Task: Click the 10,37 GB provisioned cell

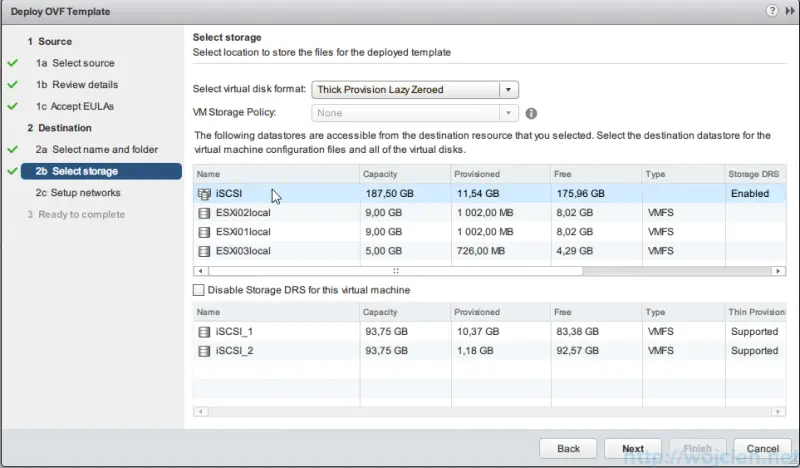Action: click(478, 332)
